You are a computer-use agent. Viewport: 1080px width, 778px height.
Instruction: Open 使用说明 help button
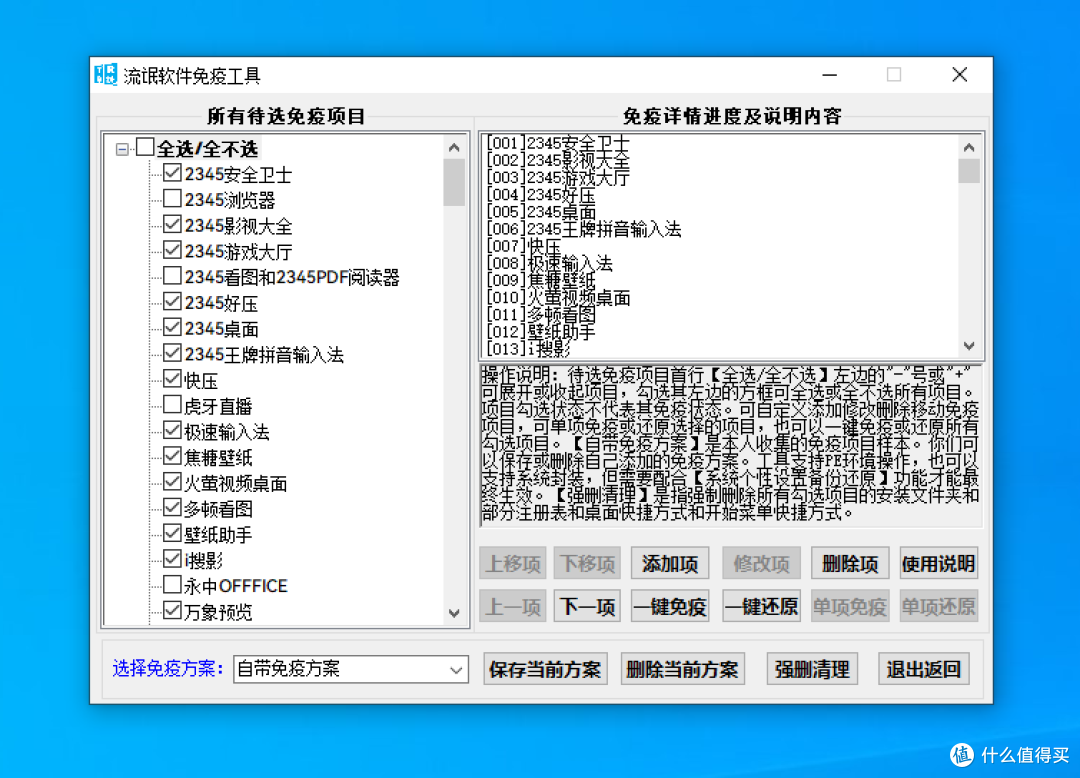(x=939, y=564)
